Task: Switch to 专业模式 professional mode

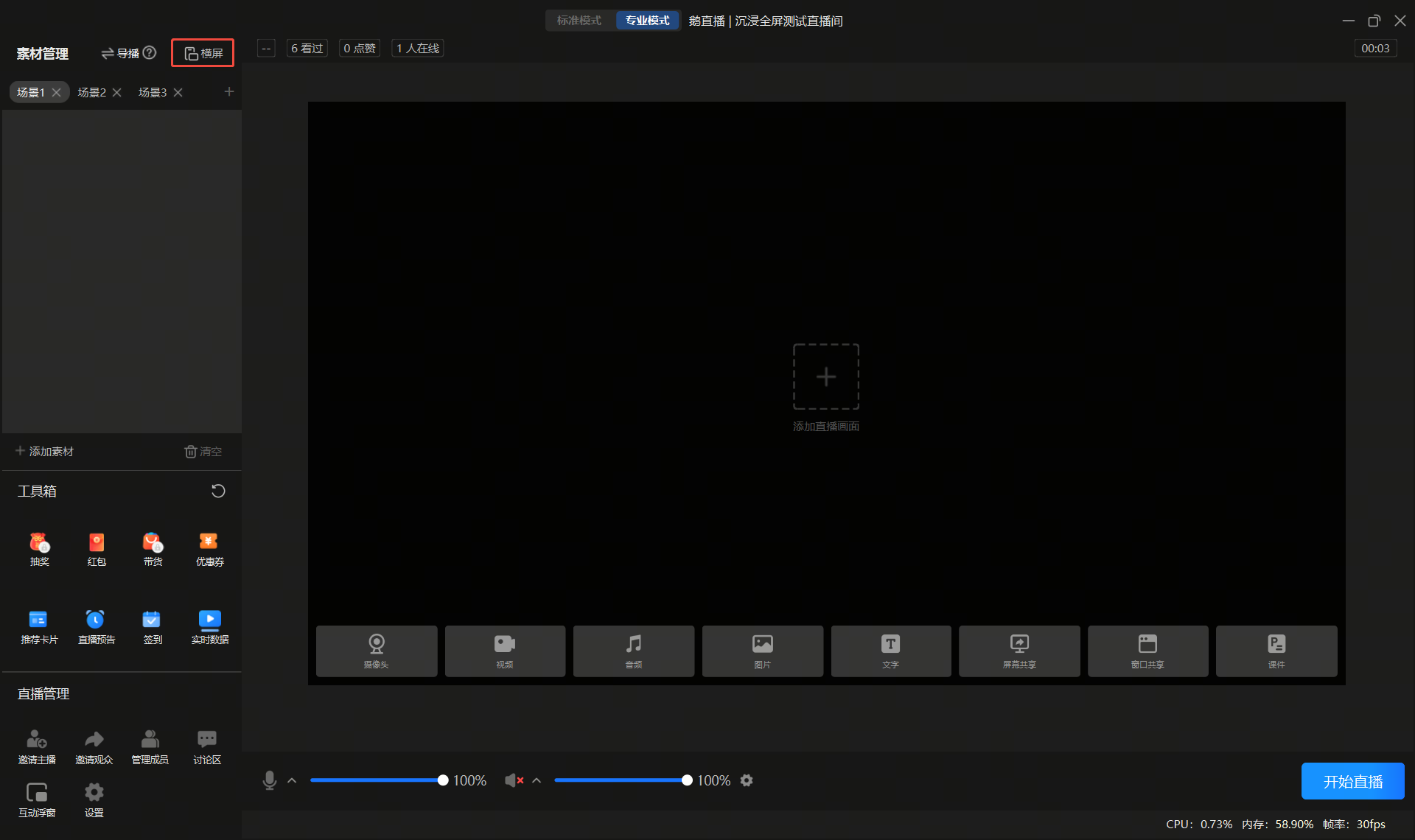Action: tap(648, 21)
